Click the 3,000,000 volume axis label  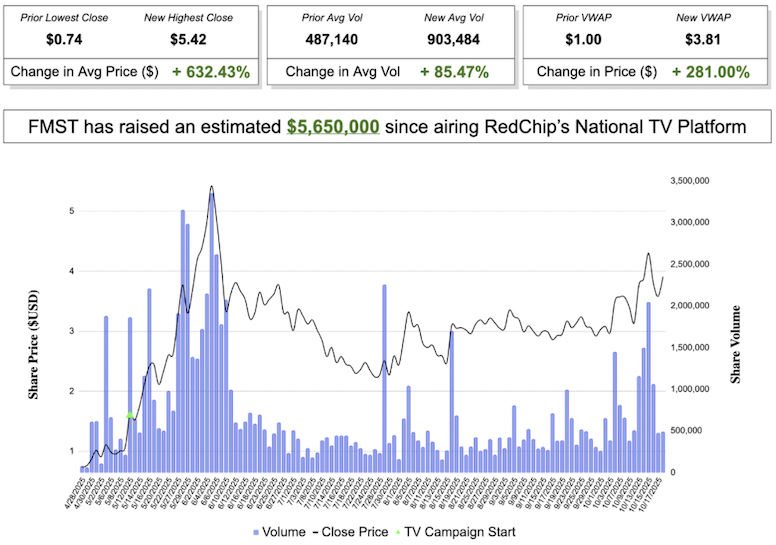pyautogui.click(x=690, y=222)
